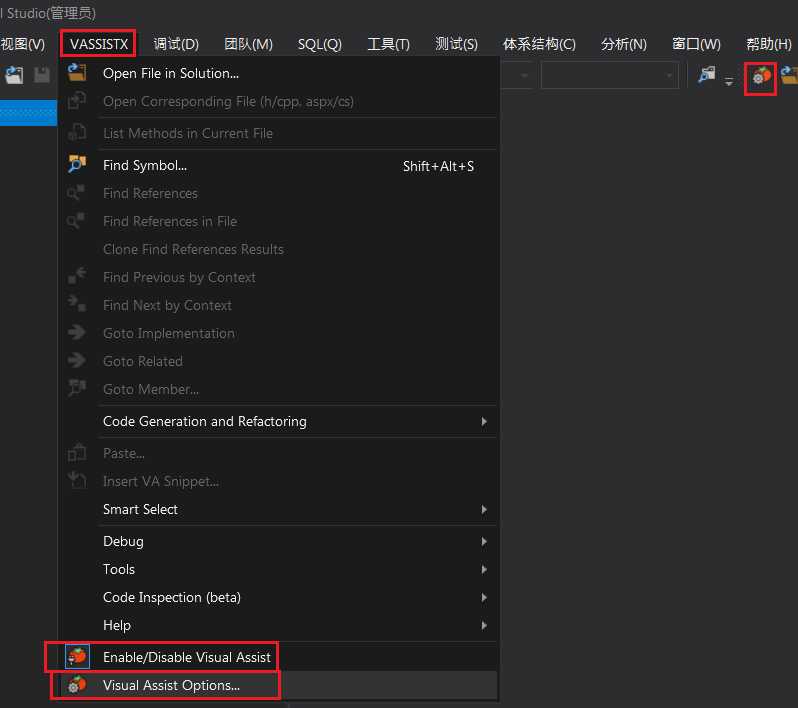Expand Code Inspection (beta) submenu

[278, 597]
